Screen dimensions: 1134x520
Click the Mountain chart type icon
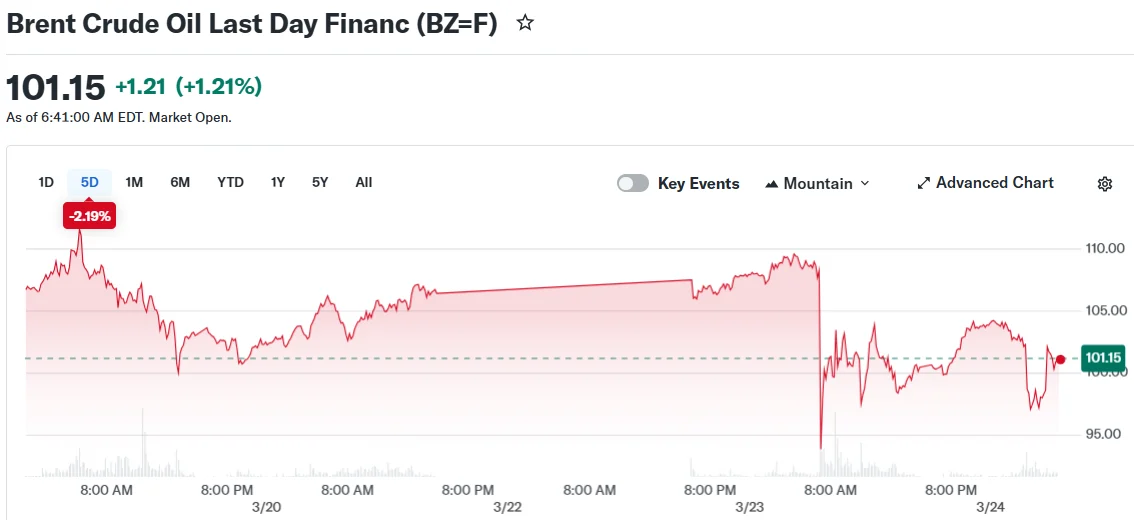[772, 184]
